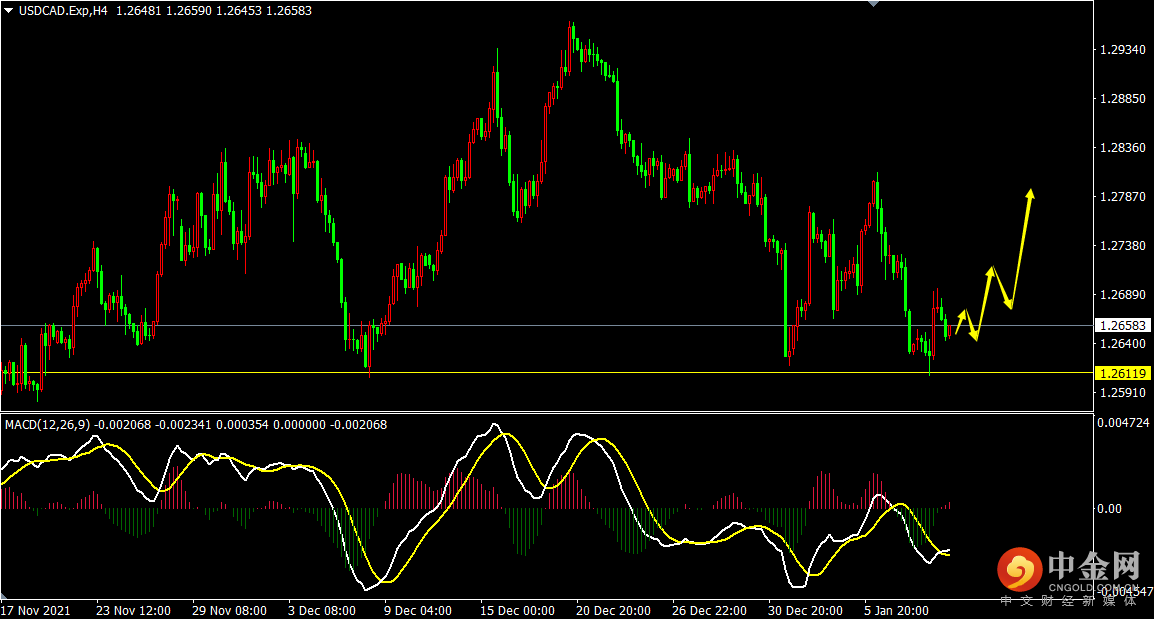The image size is (1154, 619).
Task: Click the small first yellow forecast arrowhead
Action: 964,313
